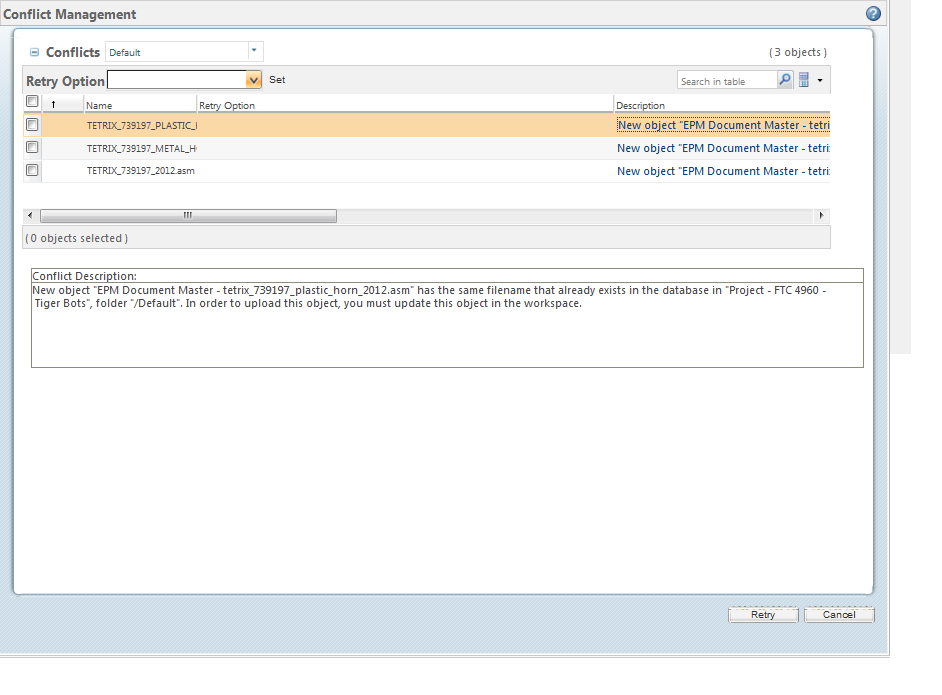Open the Default table view dropdown
Viewport: 942px width, 695px height.
pos(254,51)
